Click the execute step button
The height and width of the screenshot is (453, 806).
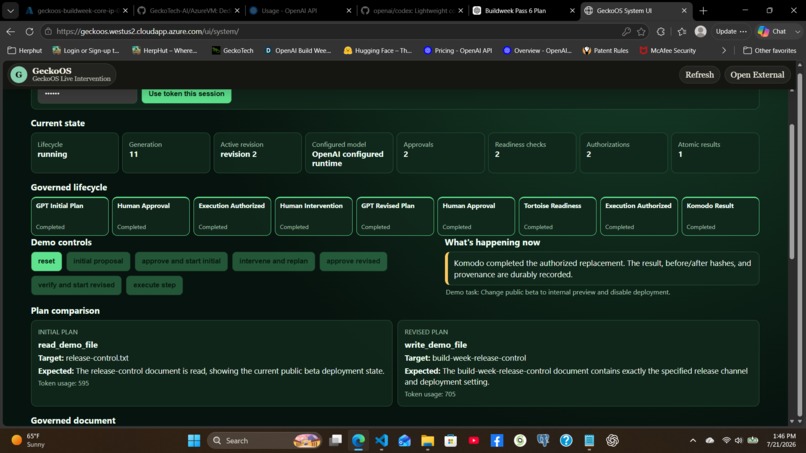pyautogui.click(x=154, y=285)
